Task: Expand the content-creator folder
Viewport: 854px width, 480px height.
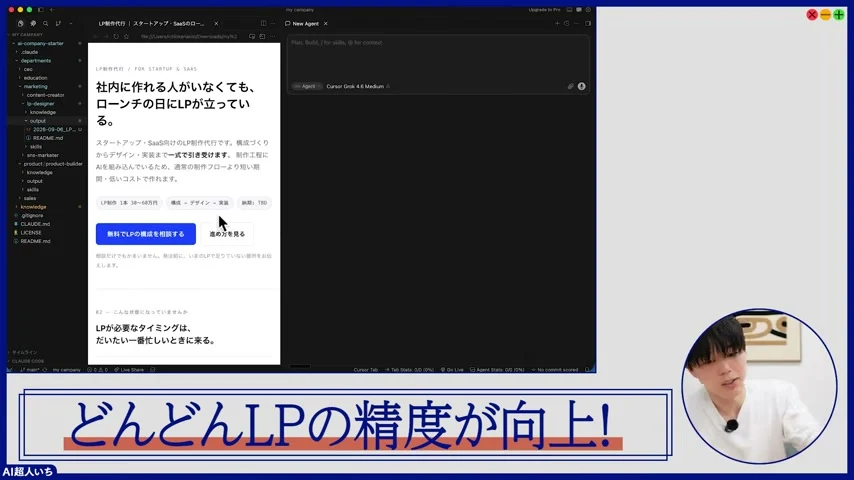Action: tap(45, 95)
